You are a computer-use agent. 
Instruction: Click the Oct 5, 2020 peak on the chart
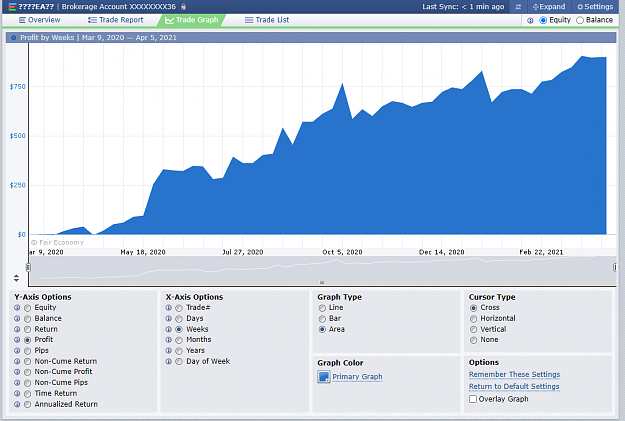tap(342, 84)
